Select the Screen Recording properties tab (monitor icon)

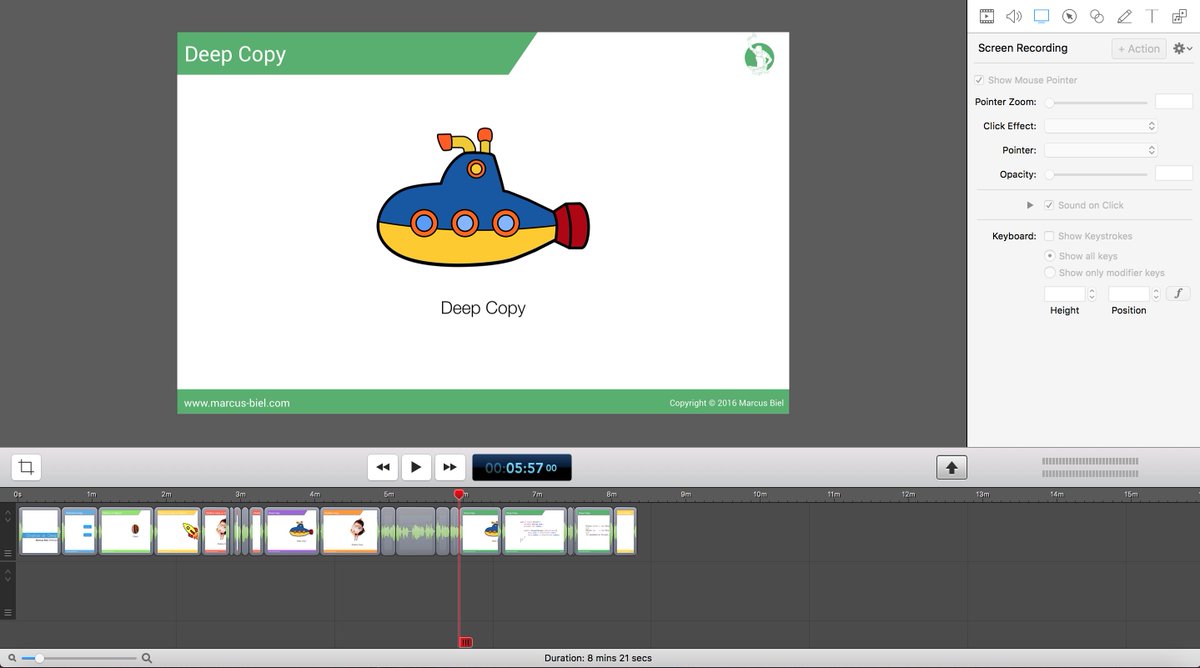point(1041,16)
